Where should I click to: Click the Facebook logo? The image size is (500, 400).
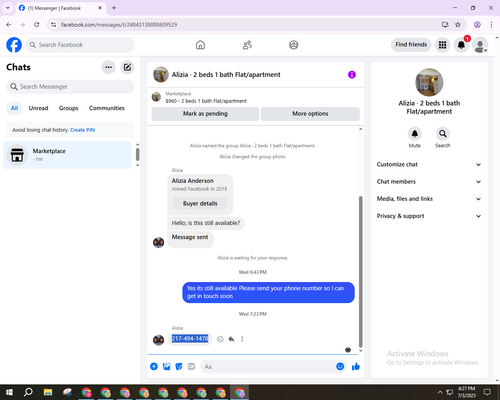click(14, 45)
